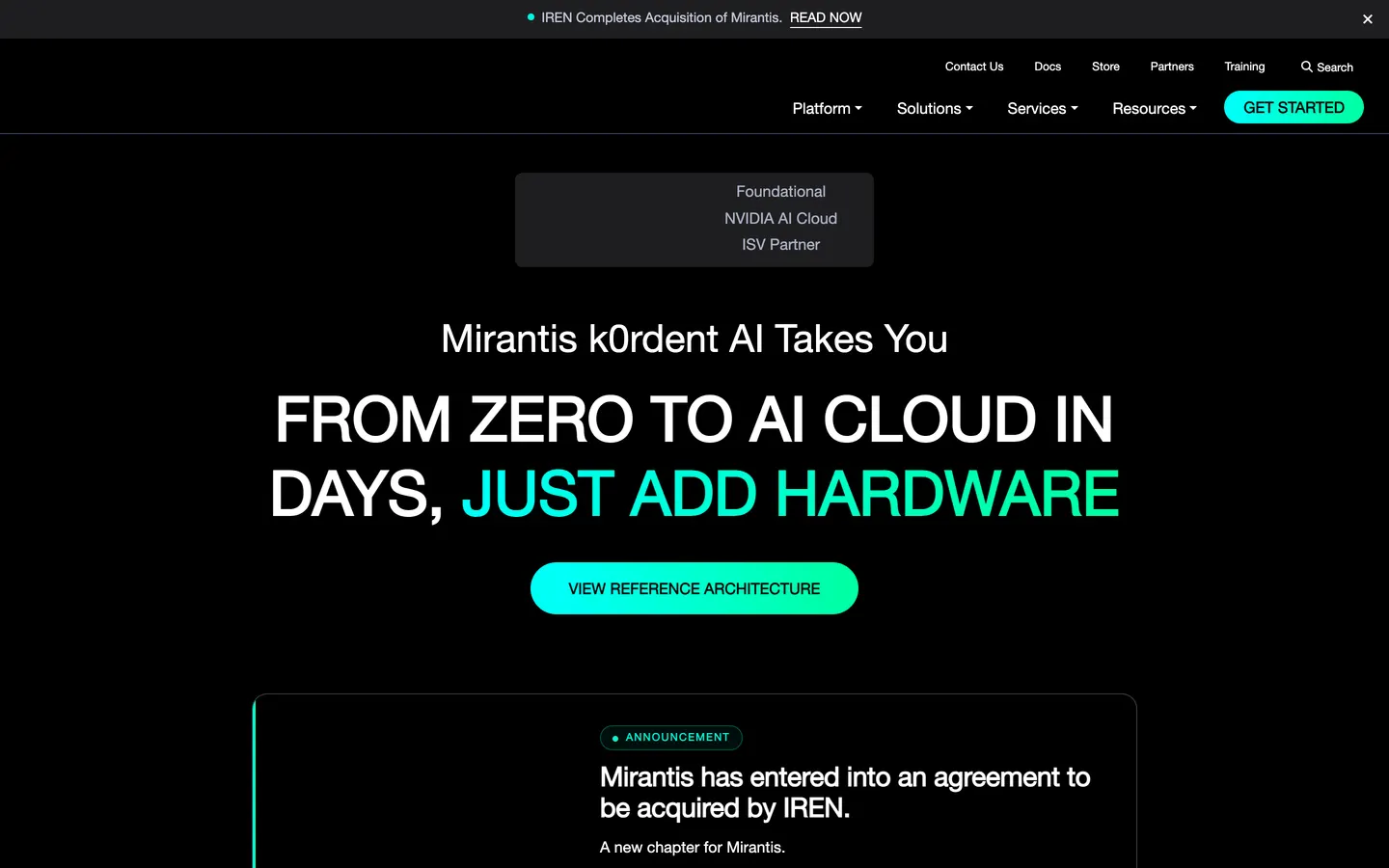Click the Search magnifier icon
Viewport: 1389px width, 868px height.
tap(1306, 67)
